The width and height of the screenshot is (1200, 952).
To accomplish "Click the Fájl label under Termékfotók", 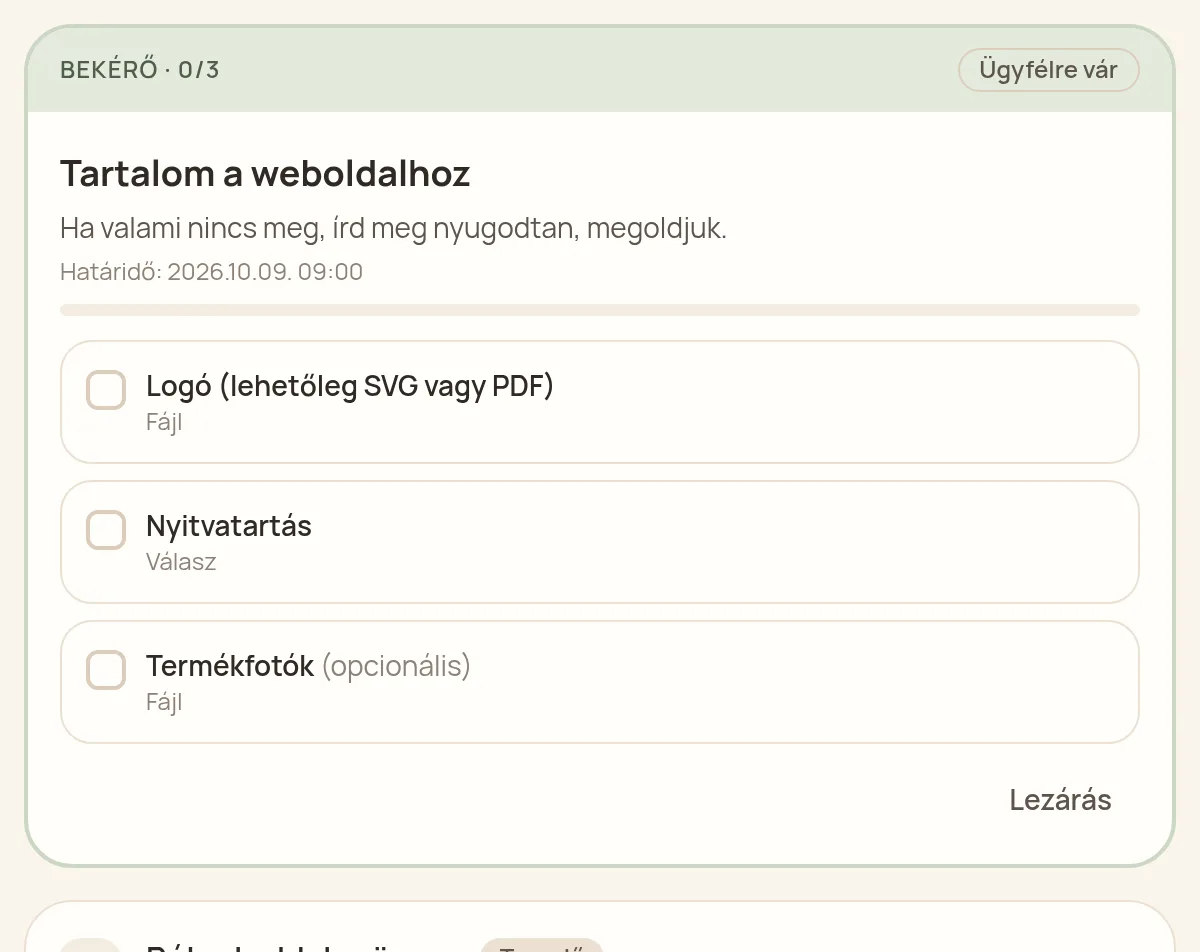I will tap(164, 702).
